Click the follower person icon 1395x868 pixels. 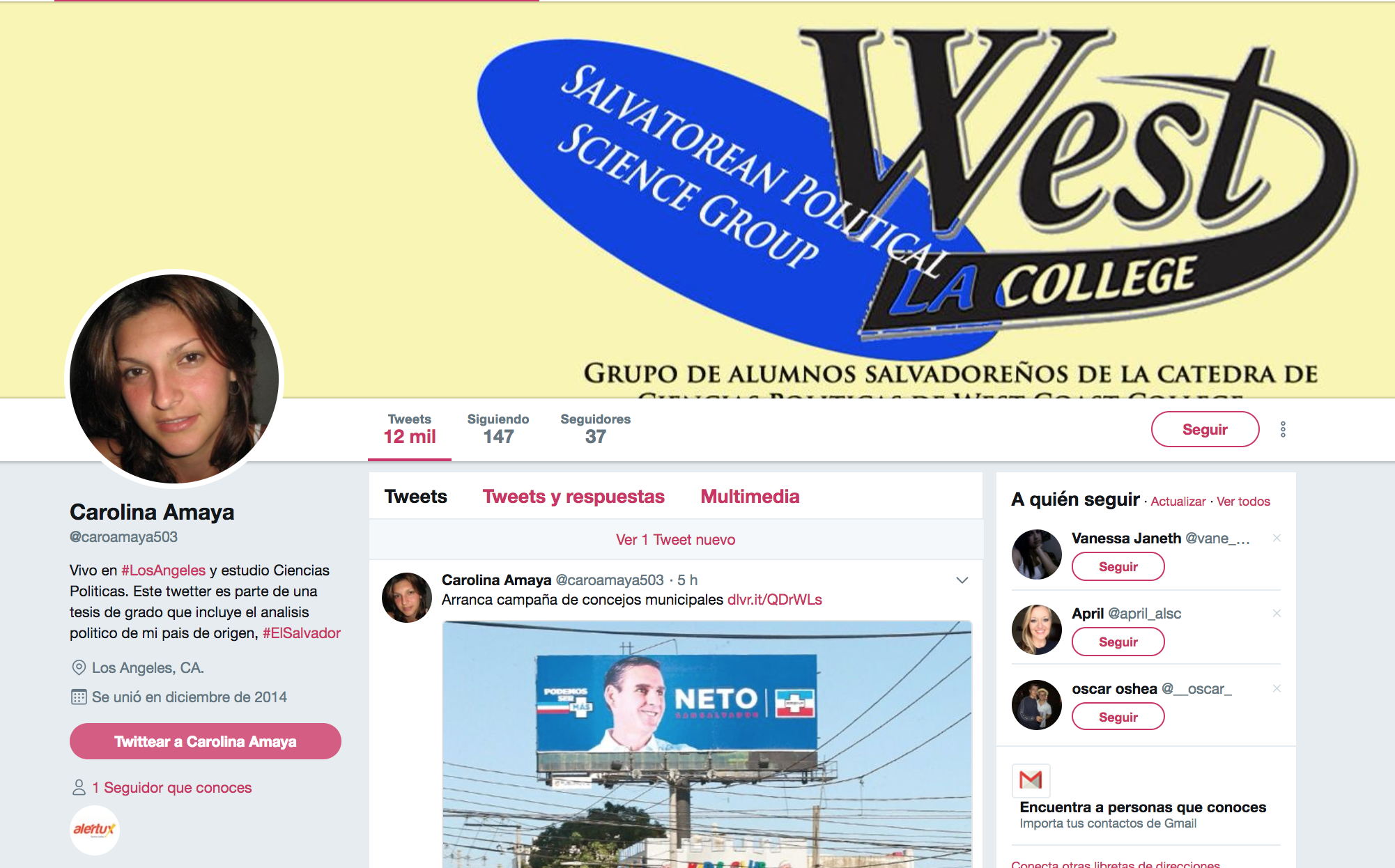(79, 787)
